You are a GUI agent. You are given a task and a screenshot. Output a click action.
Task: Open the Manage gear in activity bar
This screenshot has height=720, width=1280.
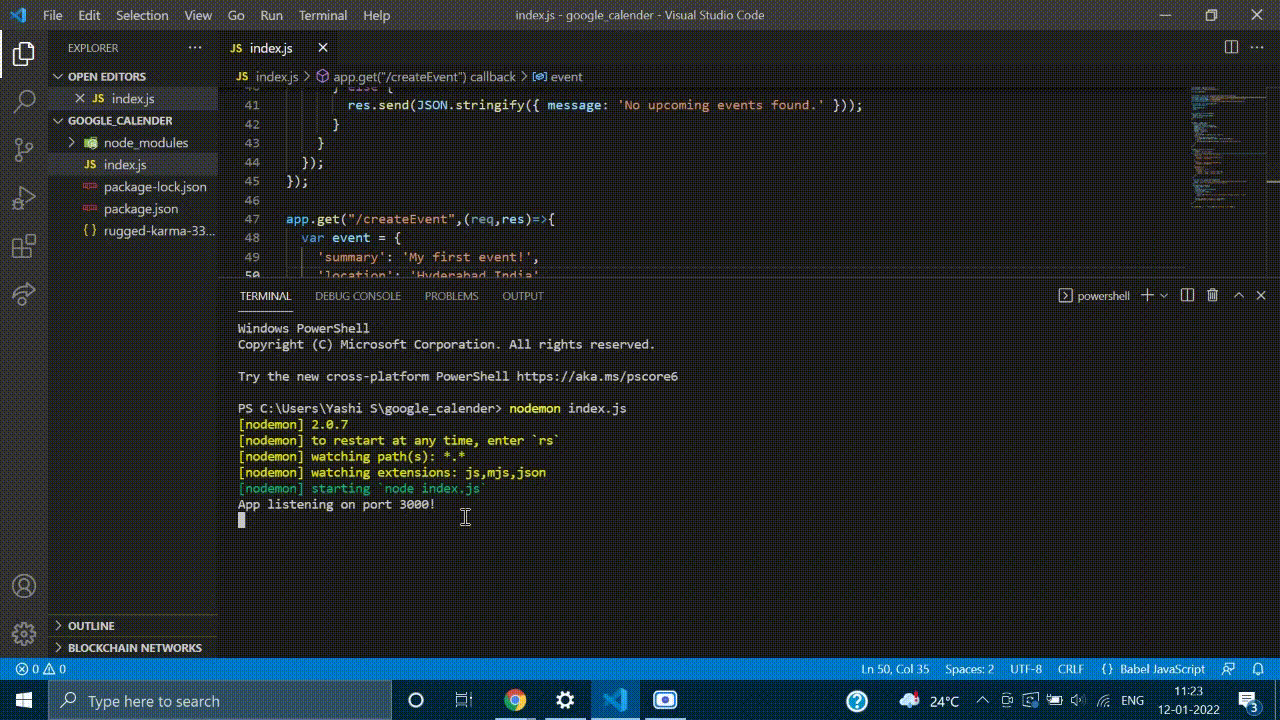(24, 634)
